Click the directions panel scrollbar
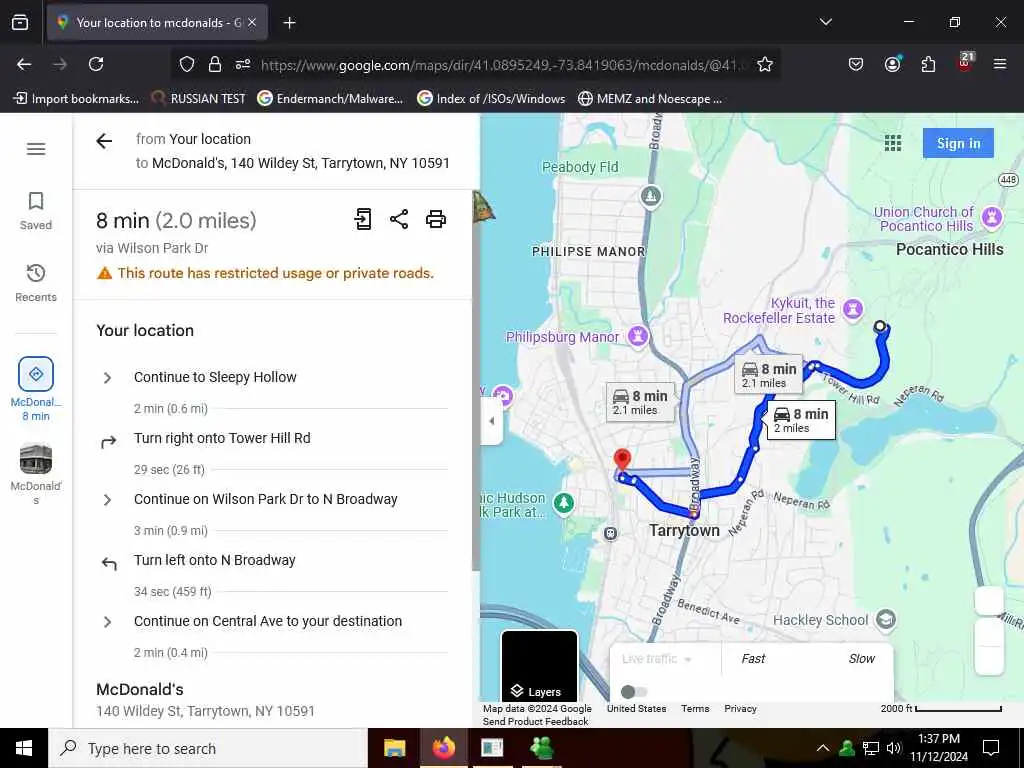The width and height of the screenshot is (1024, 768). point(475,382)
